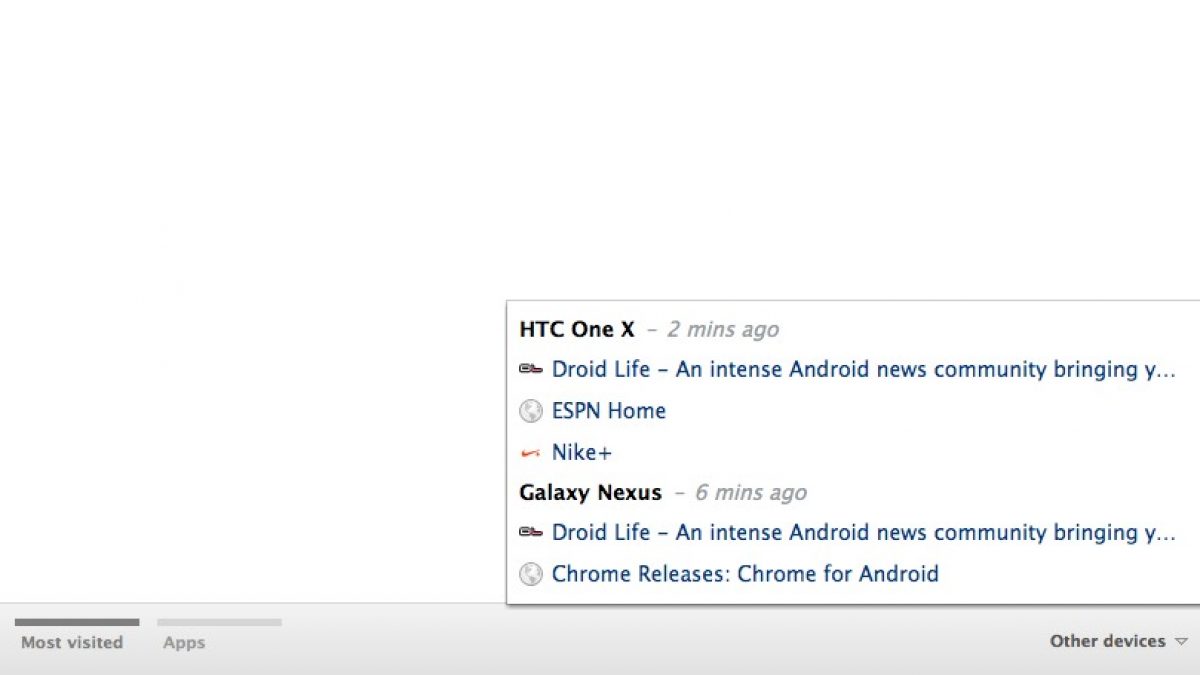Click the Nike swoosh favicon
The height and width of the screenshot is (675, 1200).
tap(531, 453)
